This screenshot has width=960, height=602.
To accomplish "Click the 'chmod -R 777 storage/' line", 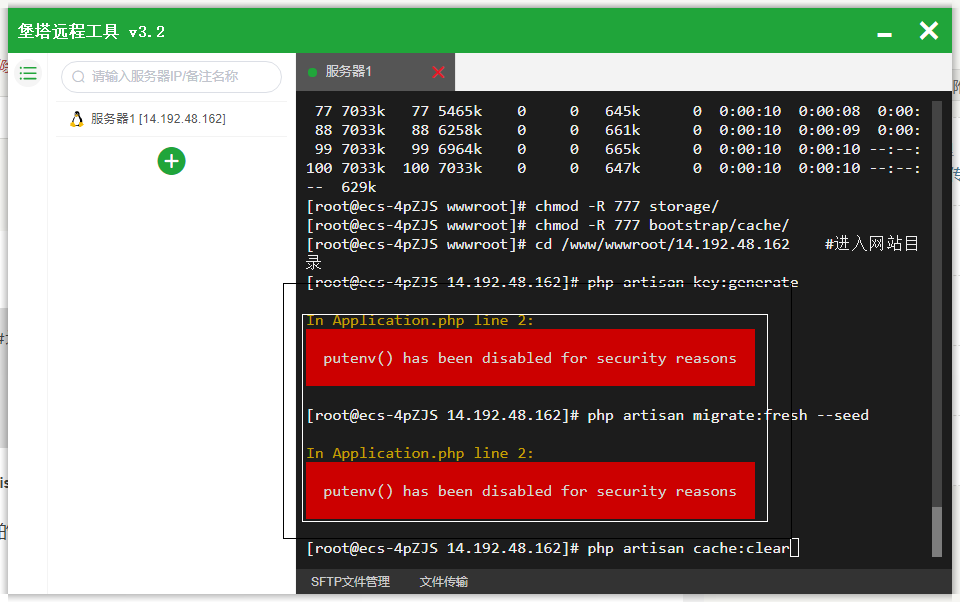I will coord(512,206).
